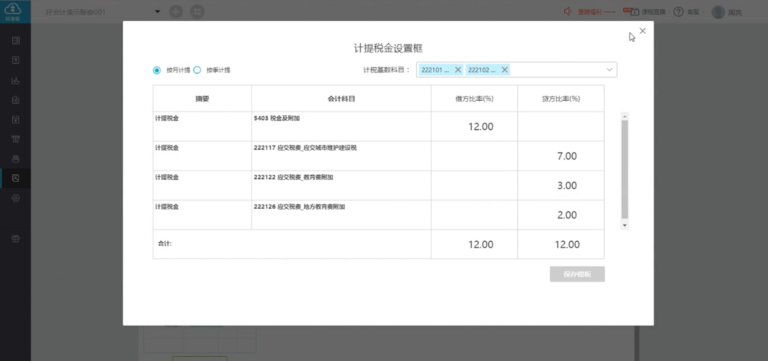768x361 pixels.
Task: Click the 222122 应交税费_教育费附加 cell
Action: [x=341, y=185]
